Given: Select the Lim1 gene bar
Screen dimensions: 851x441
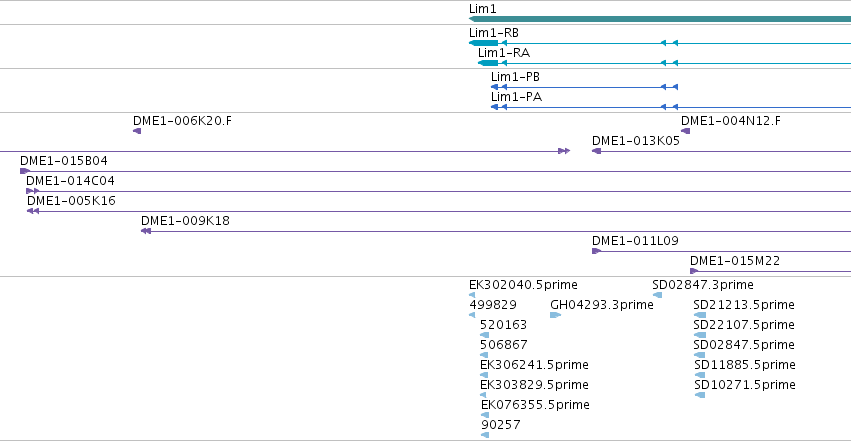Looking at the screenshot, I should [660, 20].
